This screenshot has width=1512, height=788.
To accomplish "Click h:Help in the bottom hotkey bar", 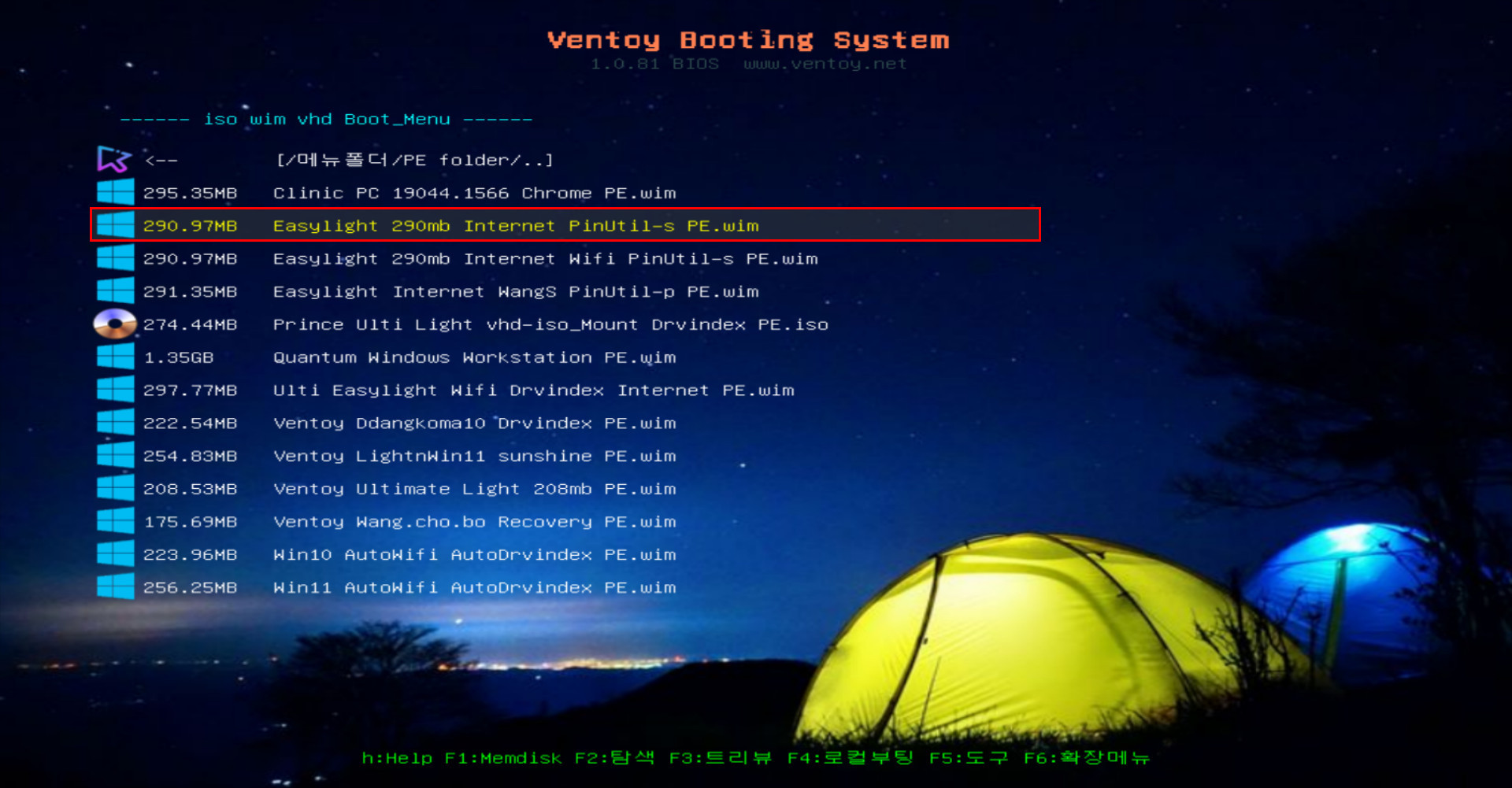I will point(397,758).
